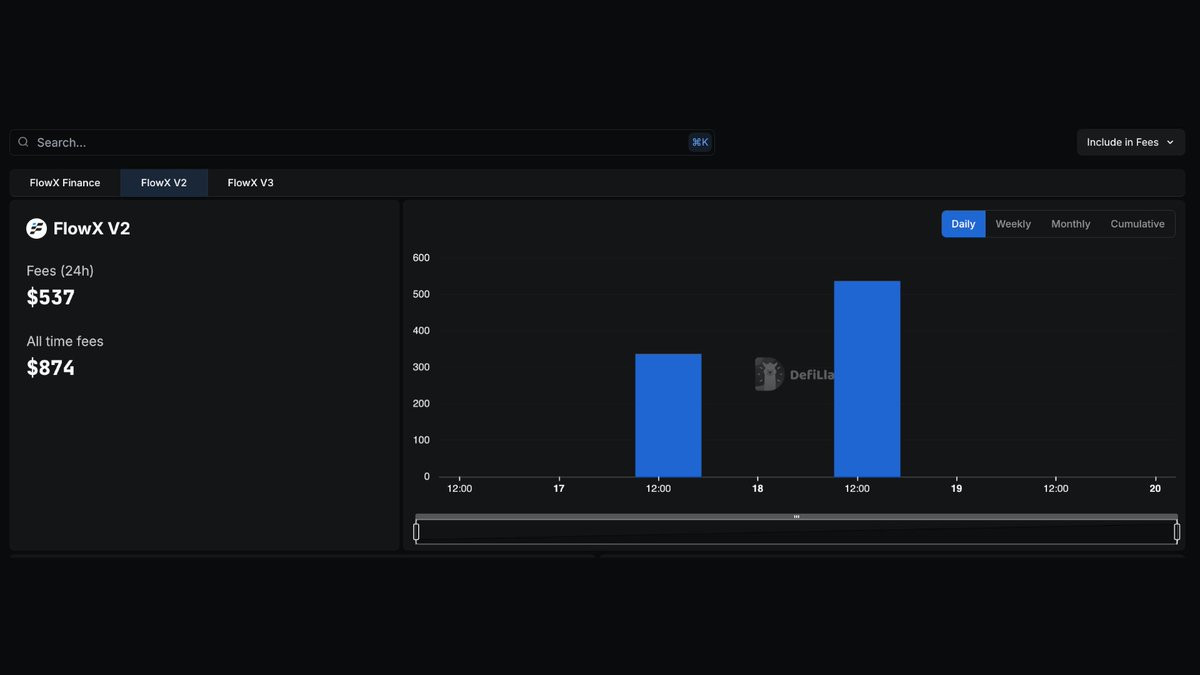This screenshot has height=675, width=1200.
Task: Click the 300 y-axis label
Action: point(421,367)
